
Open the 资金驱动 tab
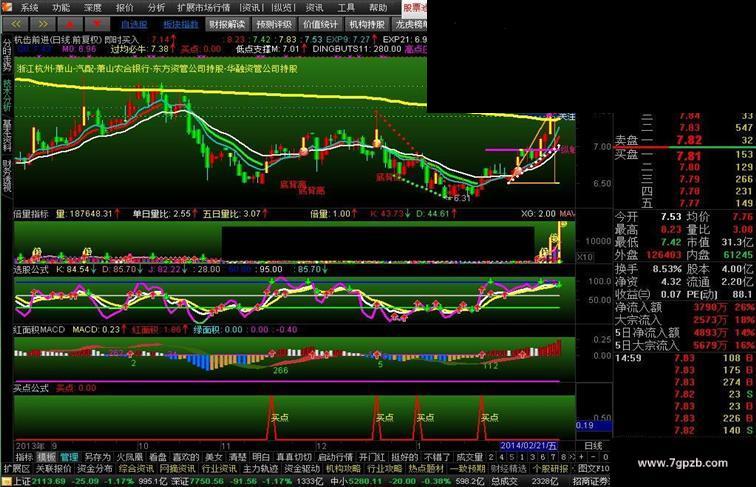[302, 468]
